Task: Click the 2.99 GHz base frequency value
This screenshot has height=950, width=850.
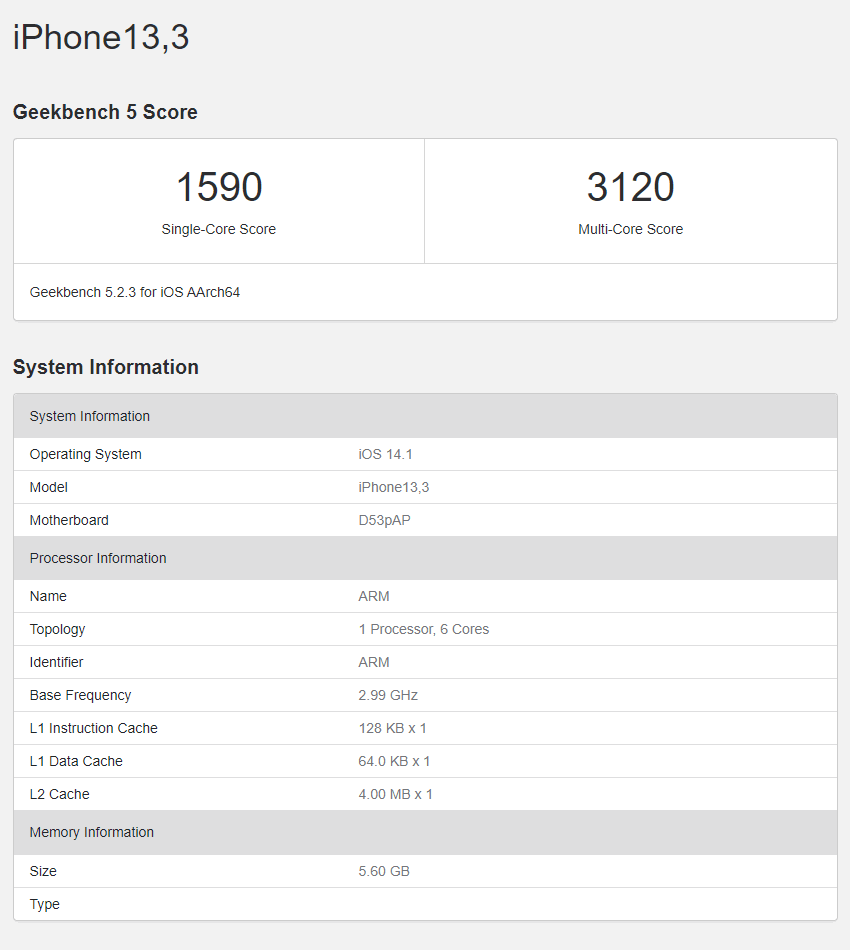Action: (388, 695)
